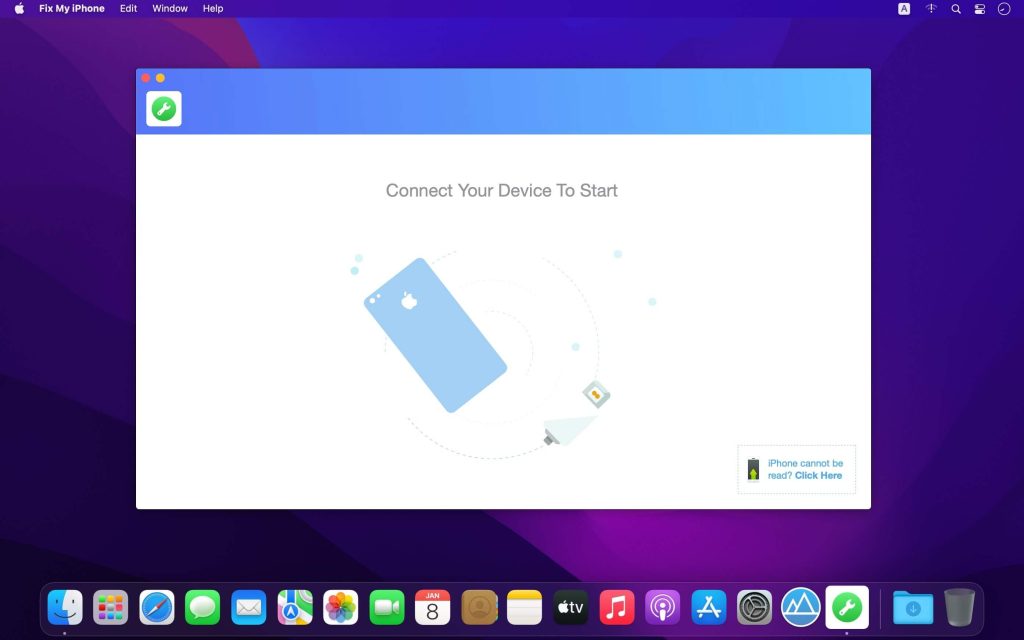Open the Fix My iPhone wrench icon in the Dock

point(847,607)
